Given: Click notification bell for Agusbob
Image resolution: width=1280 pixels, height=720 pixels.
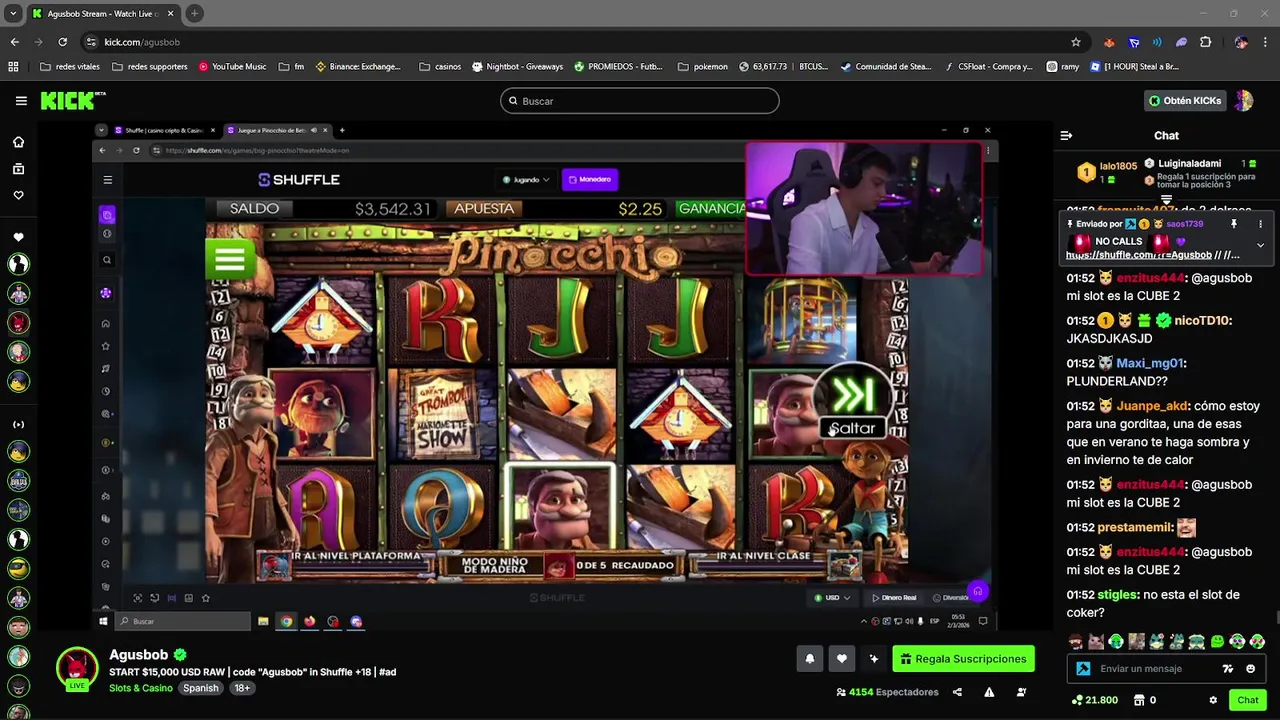Looking at the screenshot, I should (x=810, y=659).
